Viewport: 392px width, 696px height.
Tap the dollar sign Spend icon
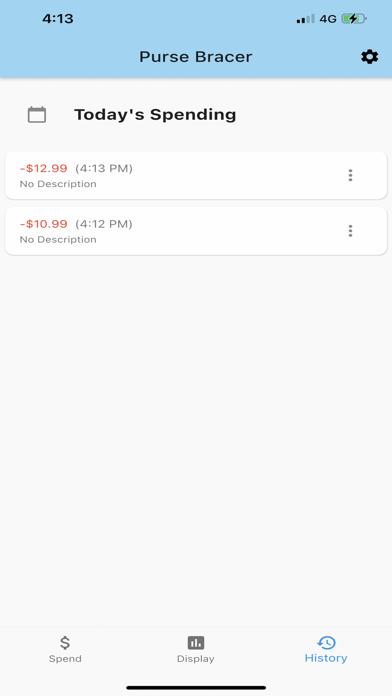pos(65,642)
